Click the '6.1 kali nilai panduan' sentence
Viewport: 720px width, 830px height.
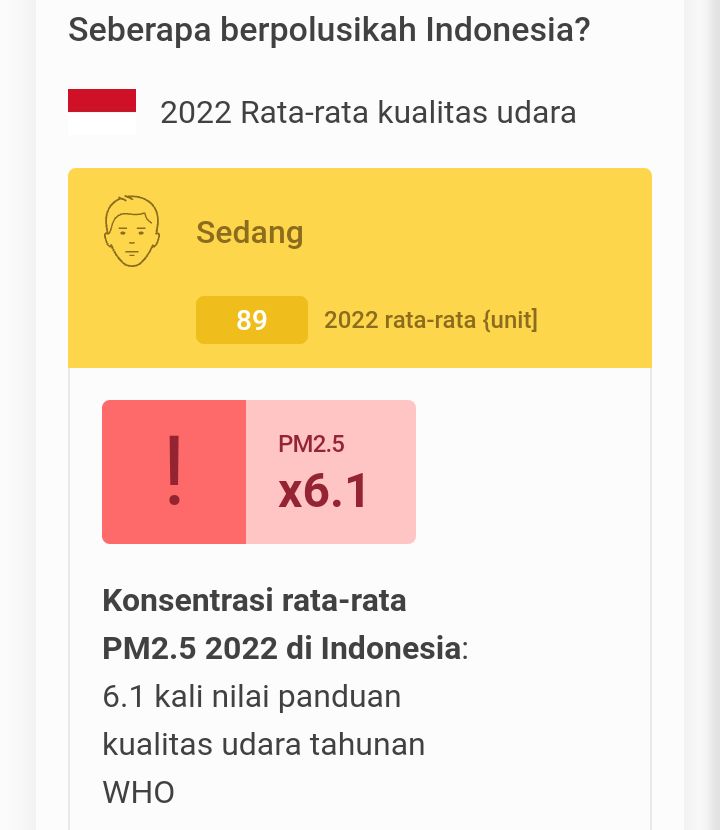(251, 696)
